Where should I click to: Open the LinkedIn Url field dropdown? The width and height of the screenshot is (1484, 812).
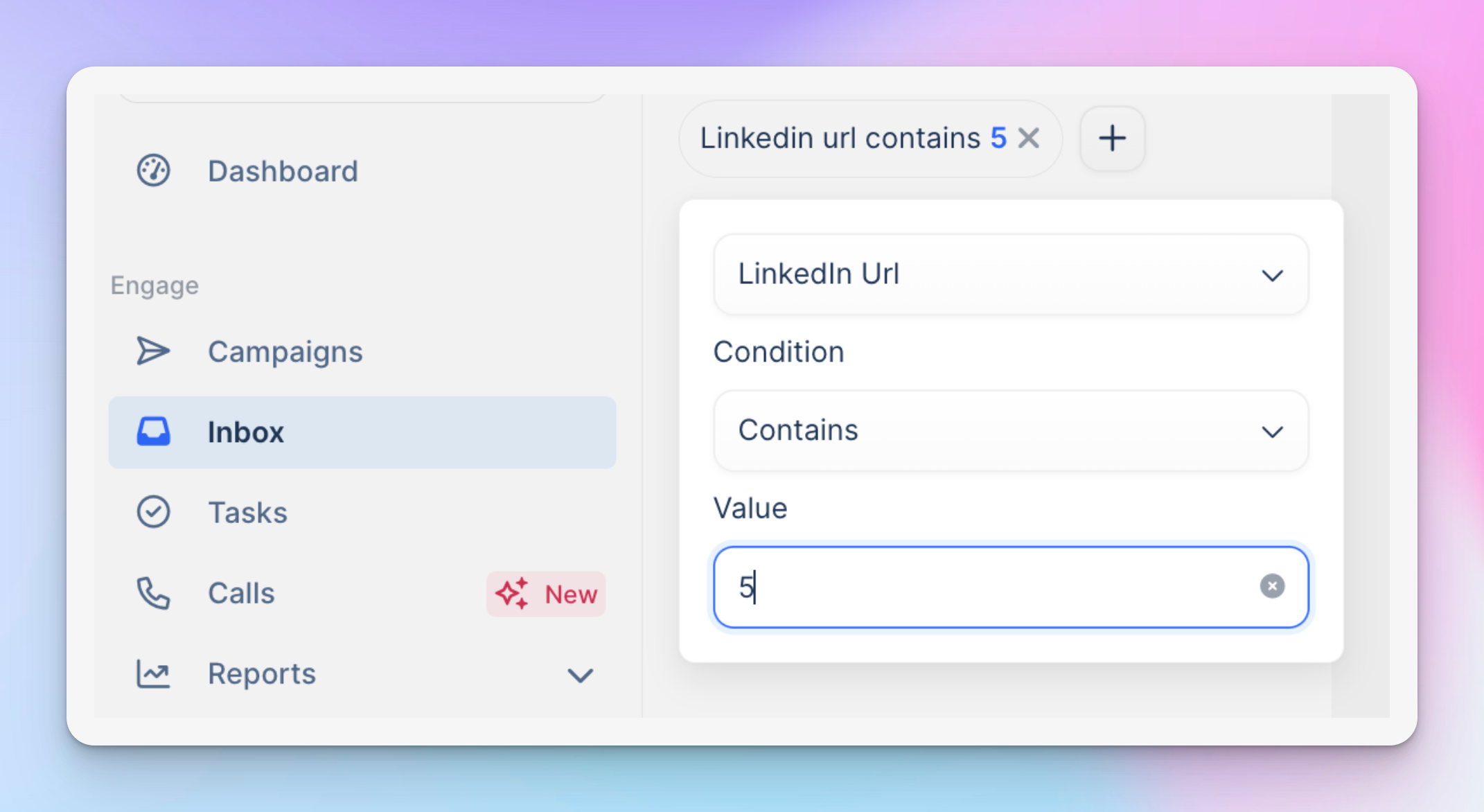pyautogui.click(x=1011, y=274)
